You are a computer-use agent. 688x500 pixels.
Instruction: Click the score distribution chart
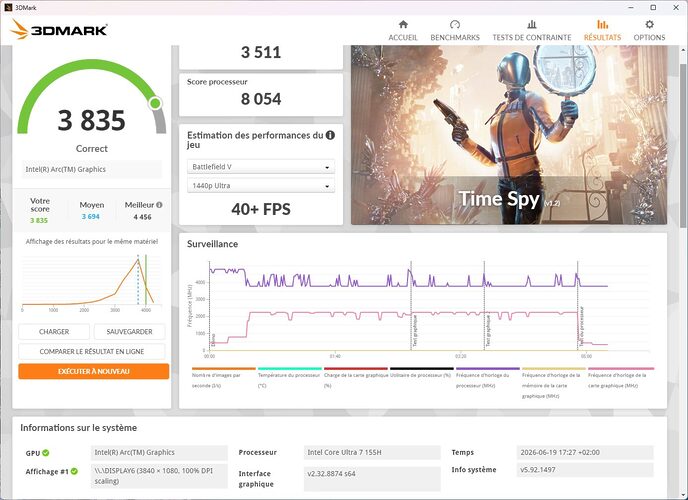(x=92, y=283)
